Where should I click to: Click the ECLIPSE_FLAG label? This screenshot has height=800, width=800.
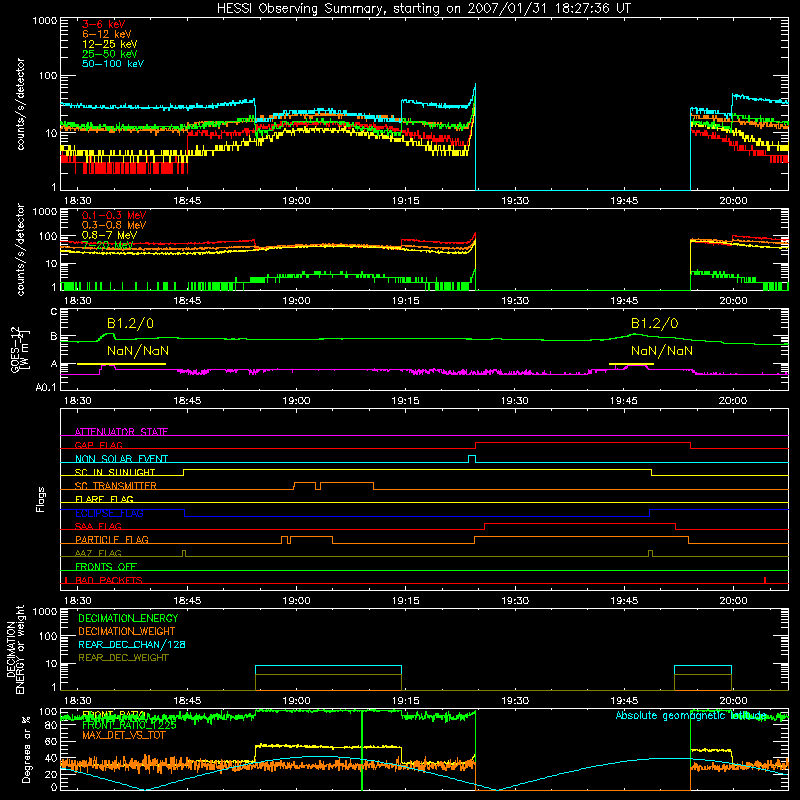tap(109, 513)
